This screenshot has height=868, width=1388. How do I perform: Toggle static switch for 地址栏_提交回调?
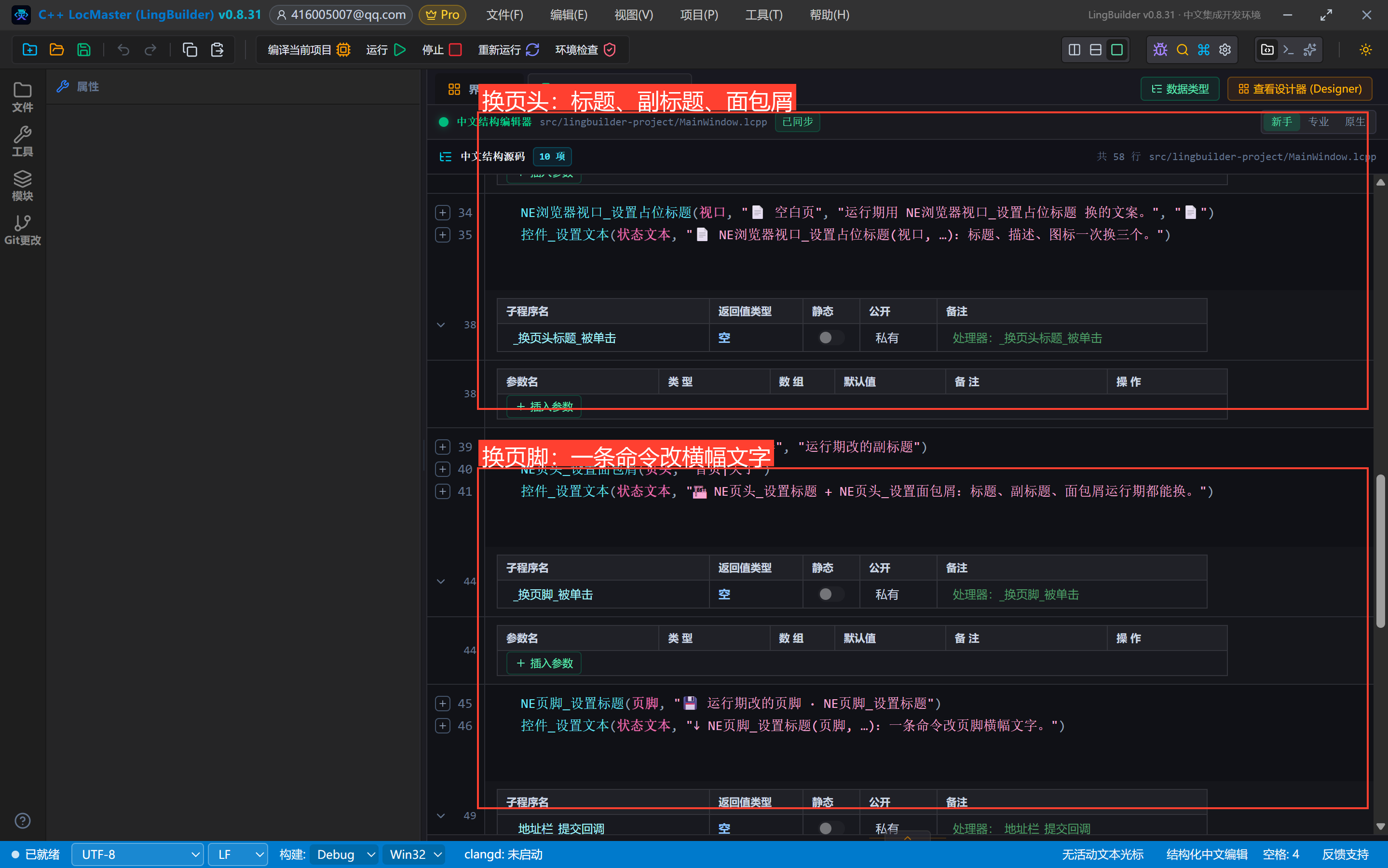coord(830,828)
